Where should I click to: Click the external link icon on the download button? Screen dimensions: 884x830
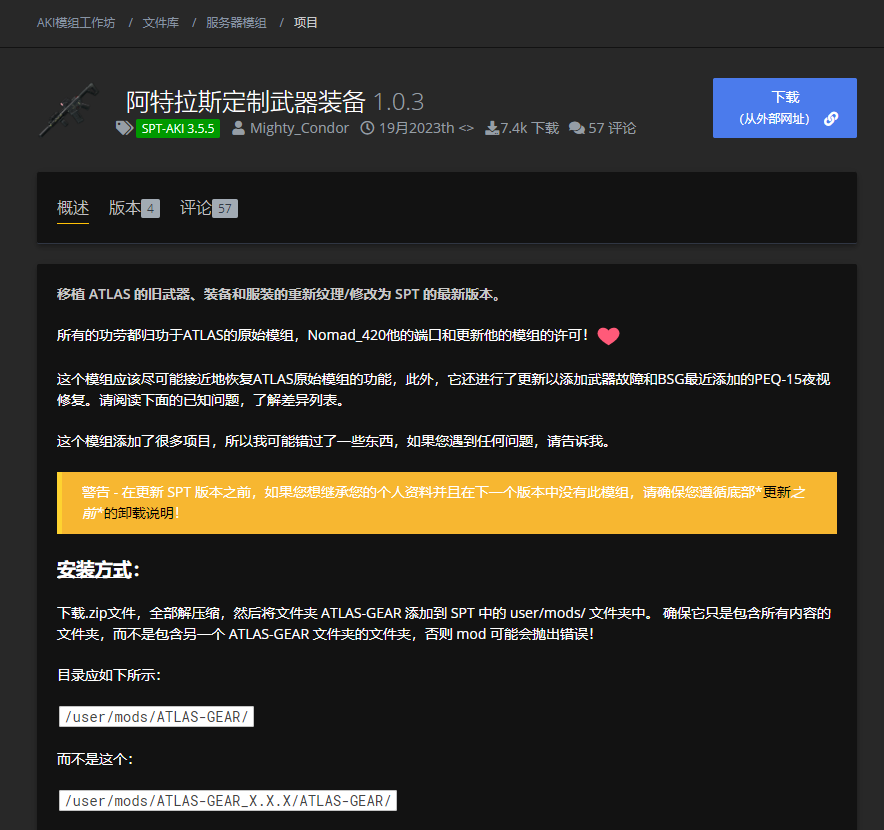coord(831,118)
